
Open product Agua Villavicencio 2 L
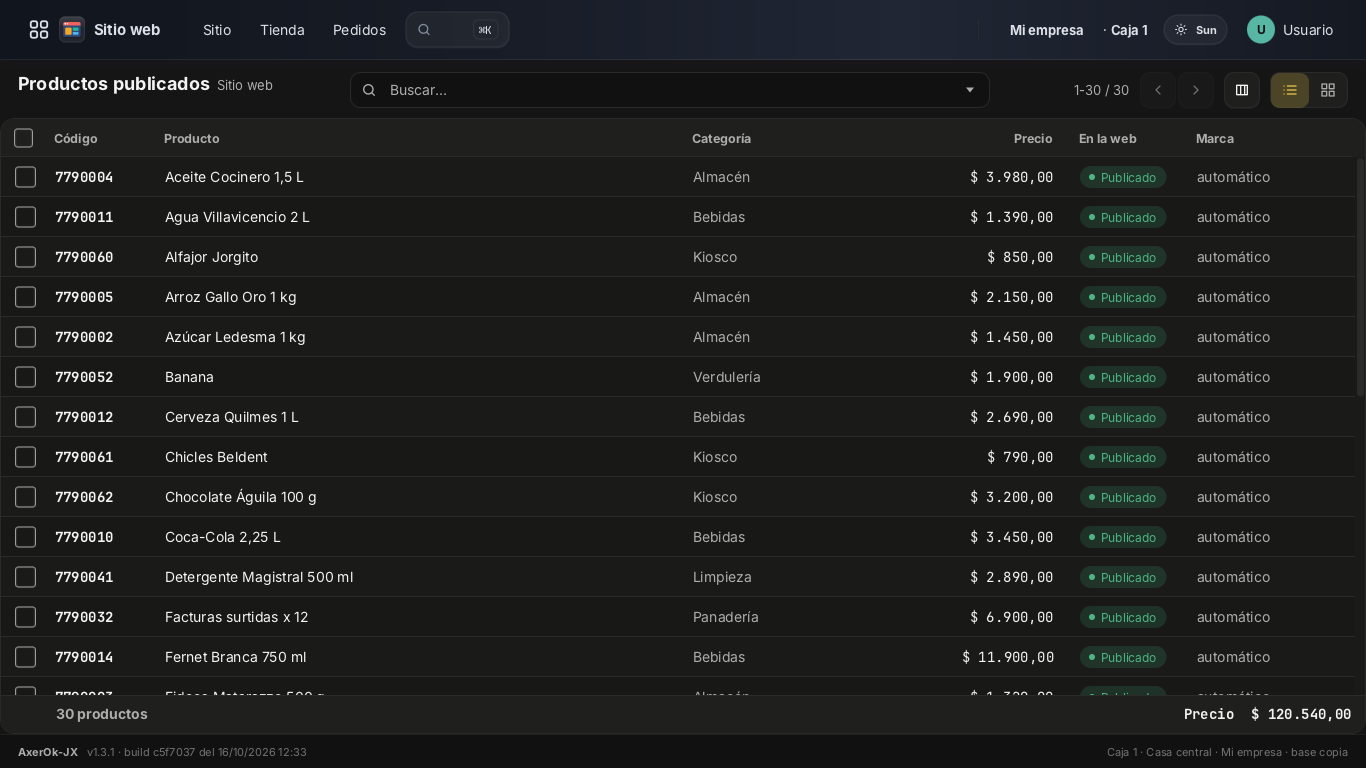[x=237, y=217]
